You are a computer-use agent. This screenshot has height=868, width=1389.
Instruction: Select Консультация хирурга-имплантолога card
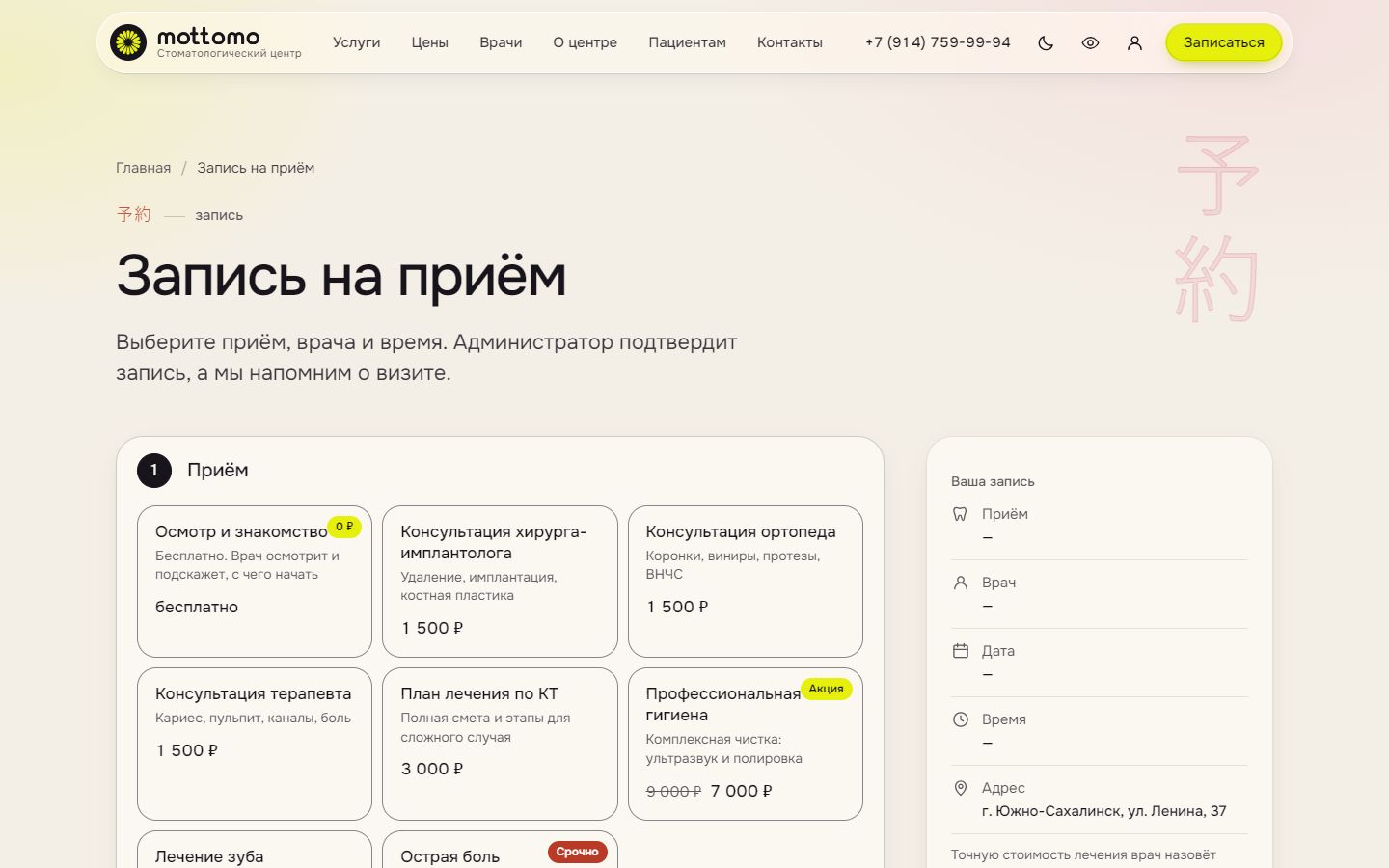coord(500,582)
